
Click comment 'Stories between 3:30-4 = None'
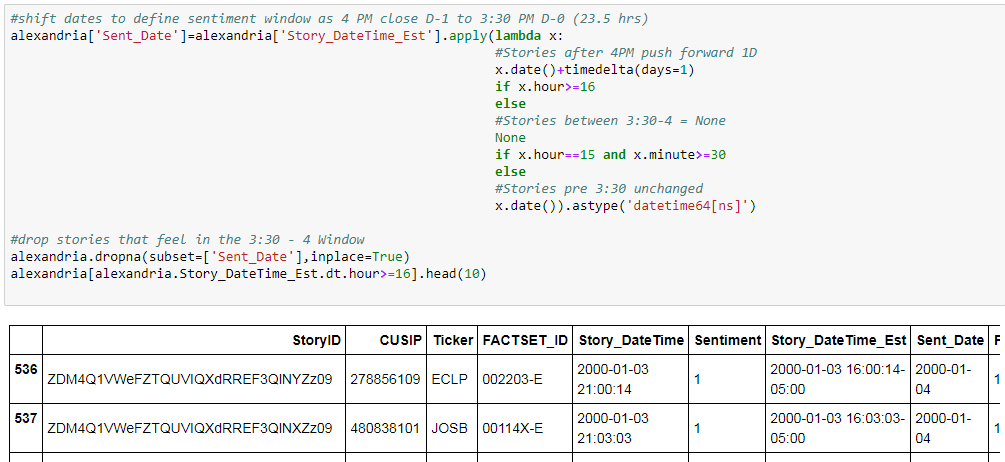[x=610, y=120]
